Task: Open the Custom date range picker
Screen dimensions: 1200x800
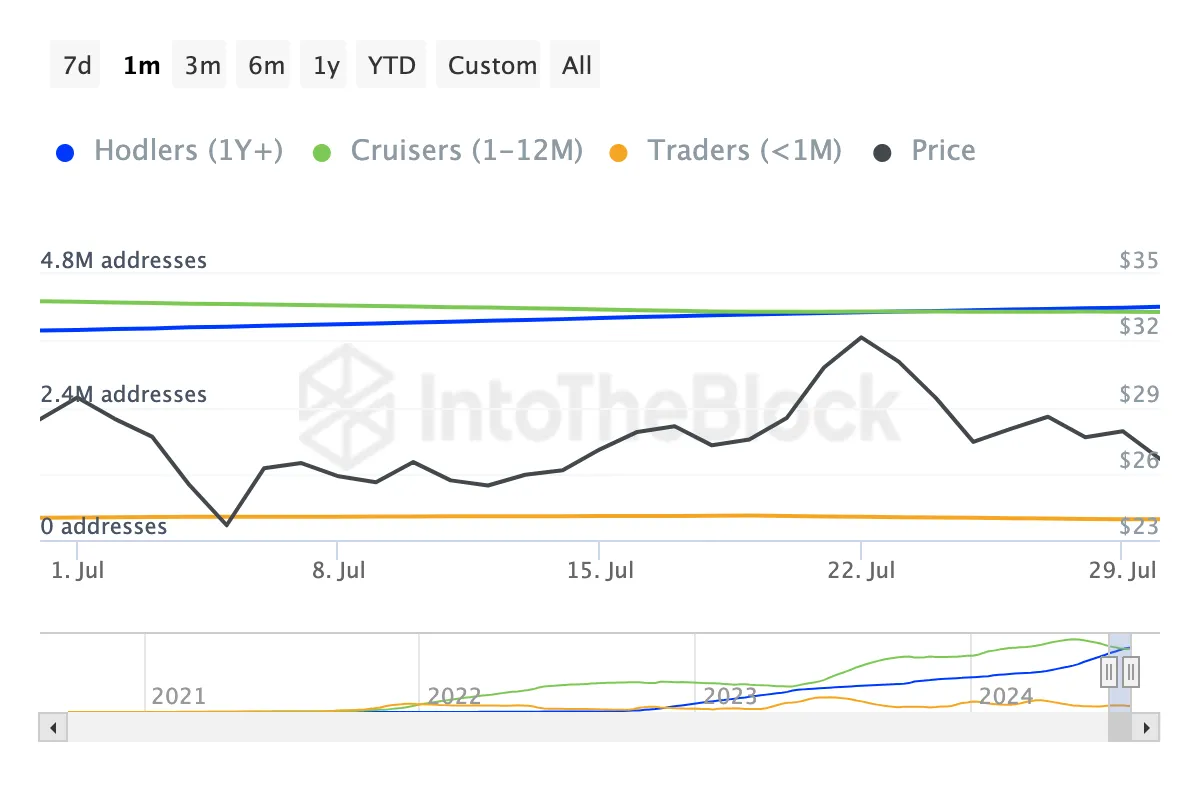Action: click(x=492, y=66)
